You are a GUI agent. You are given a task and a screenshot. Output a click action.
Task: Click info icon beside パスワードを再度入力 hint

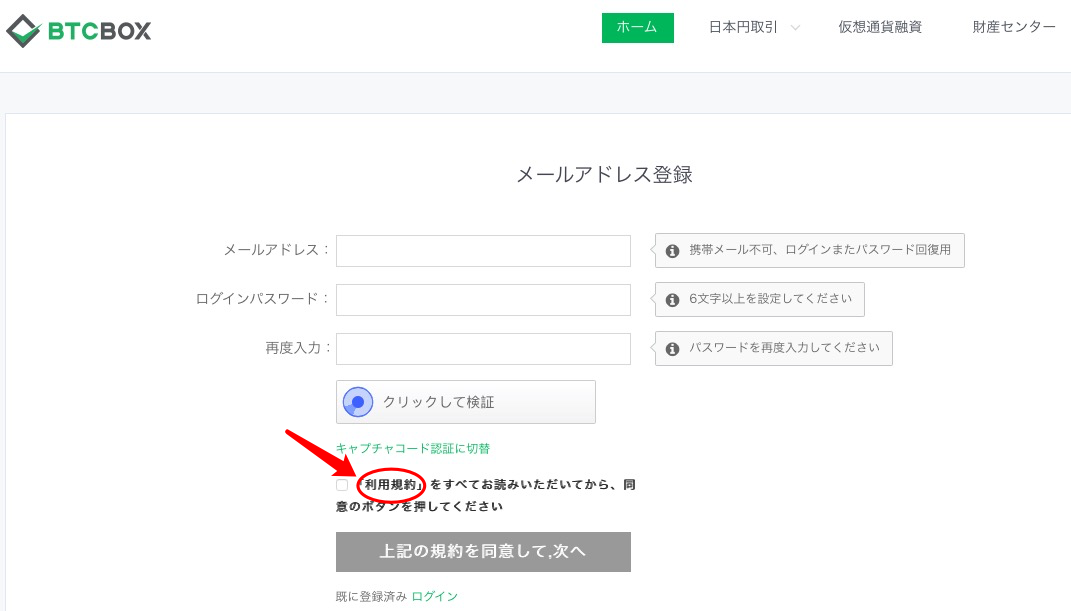click(672, 349)
